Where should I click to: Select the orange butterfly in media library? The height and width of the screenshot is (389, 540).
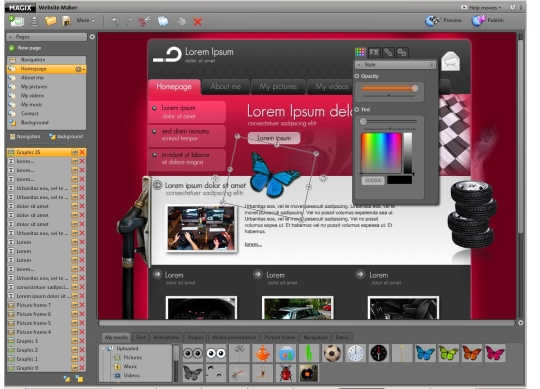(471, 353)
